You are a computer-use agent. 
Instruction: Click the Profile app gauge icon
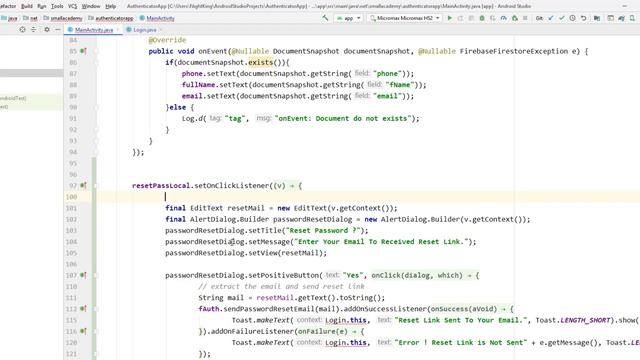(x=504, y=18)
